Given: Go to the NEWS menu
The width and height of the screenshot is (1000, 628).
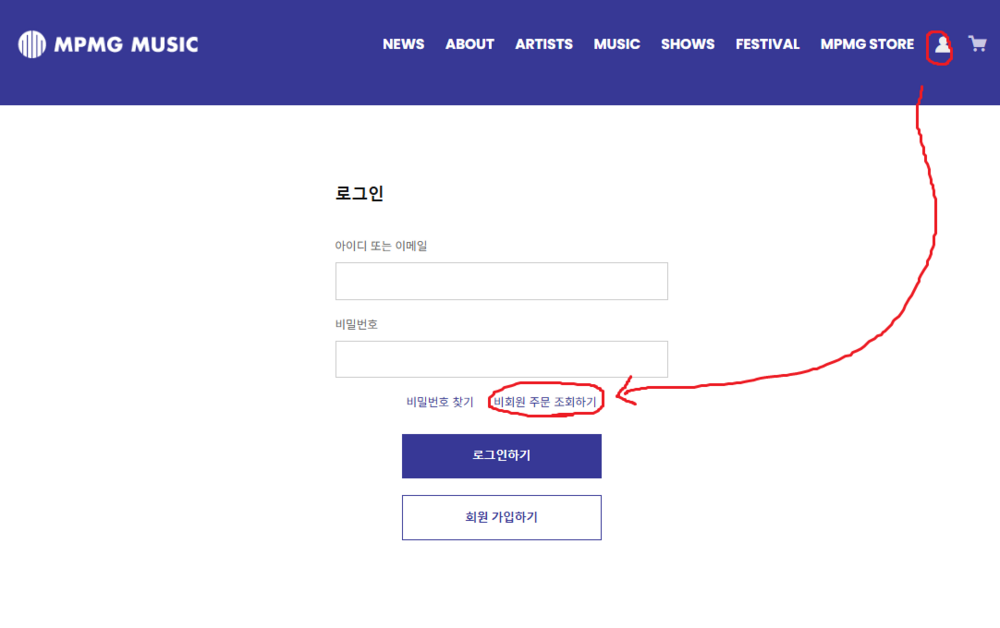Looking at the screenshot, I should click(403, 44).
